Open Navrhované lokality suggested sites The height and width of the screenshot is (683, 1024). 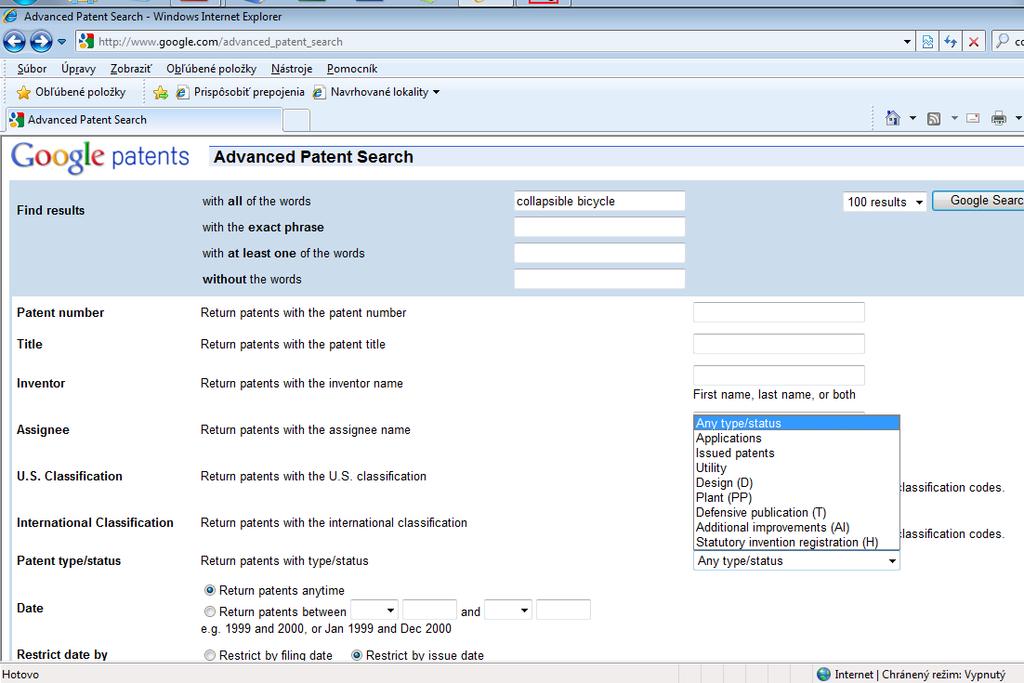(376, 92)
